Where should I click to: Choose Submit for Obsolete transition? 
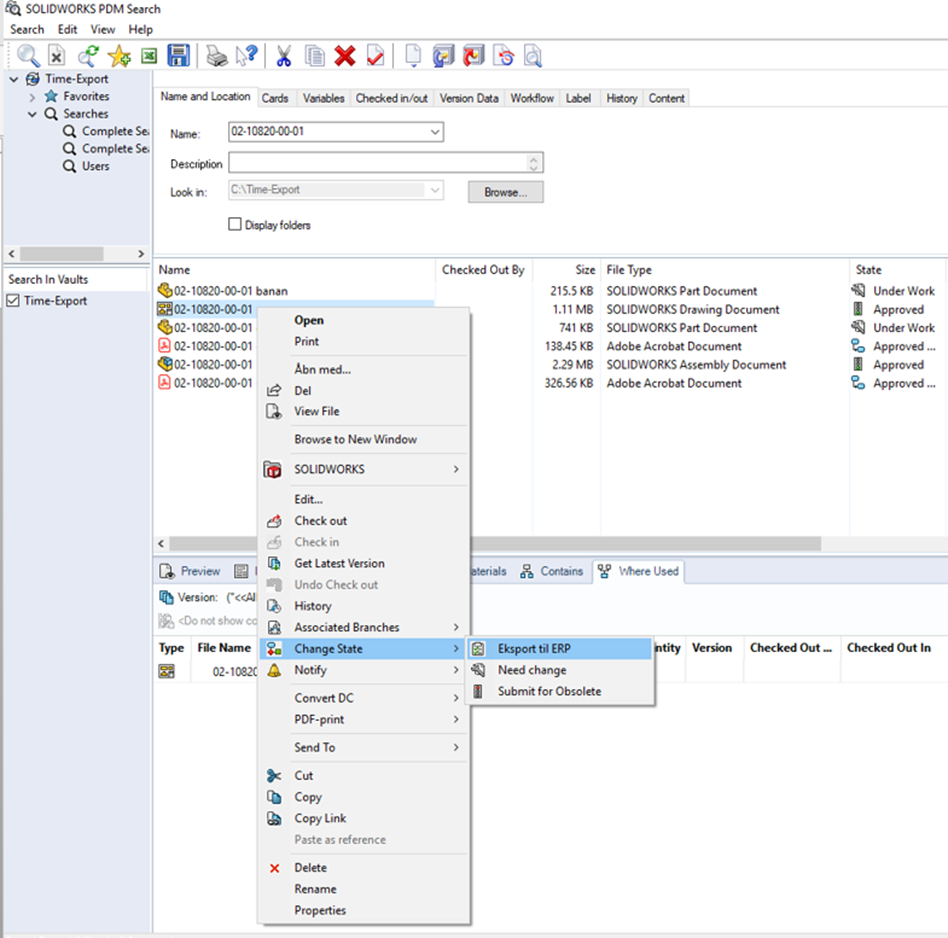559,691
